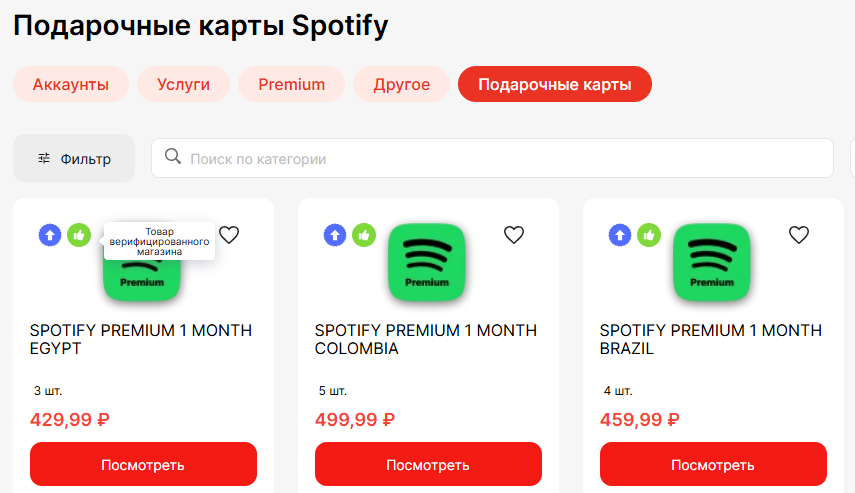
Task: Toggle the heart on the Colombia card
Action: 514,235
